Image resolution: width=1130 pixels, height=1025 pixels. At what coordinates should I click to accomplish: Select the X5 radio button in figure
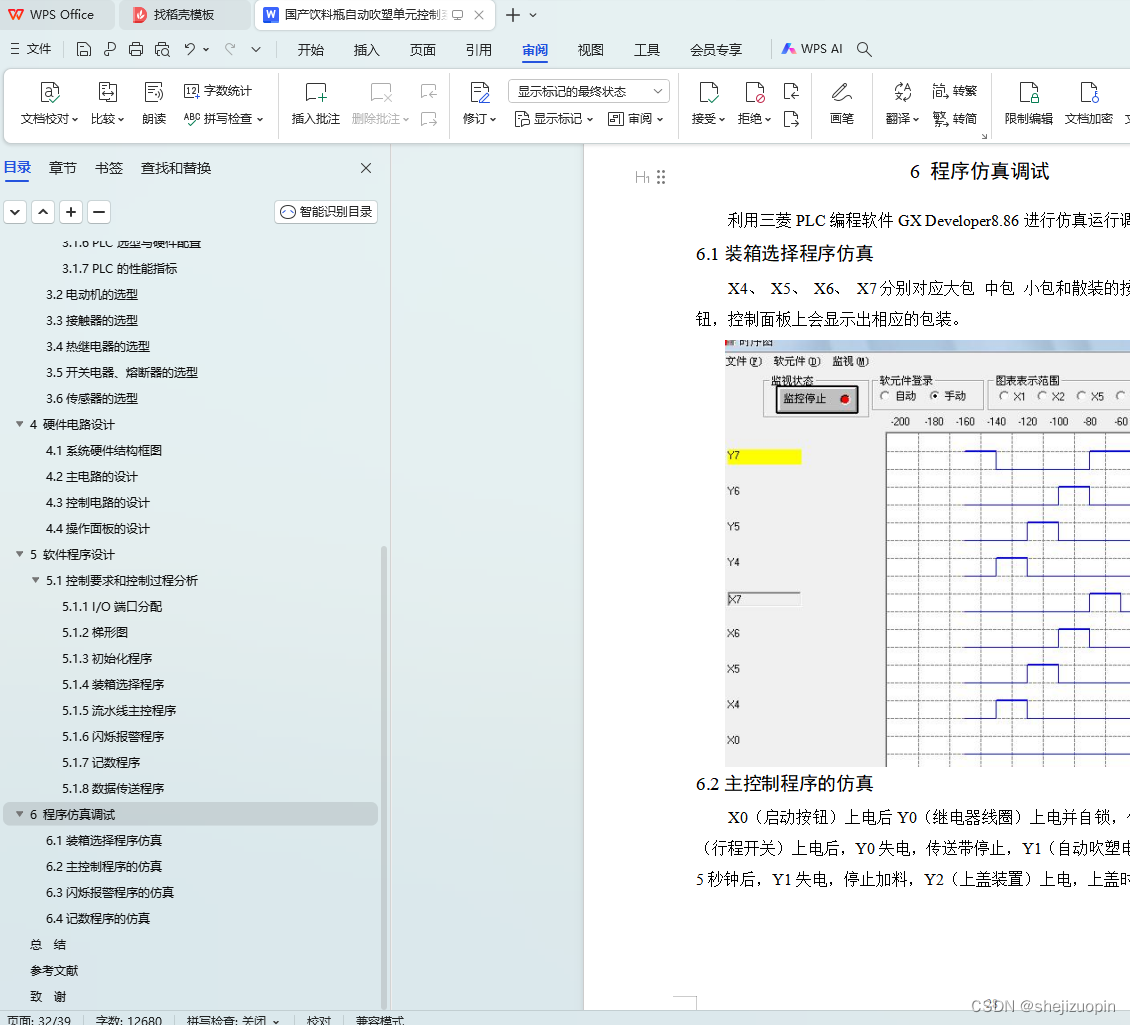1081,396
